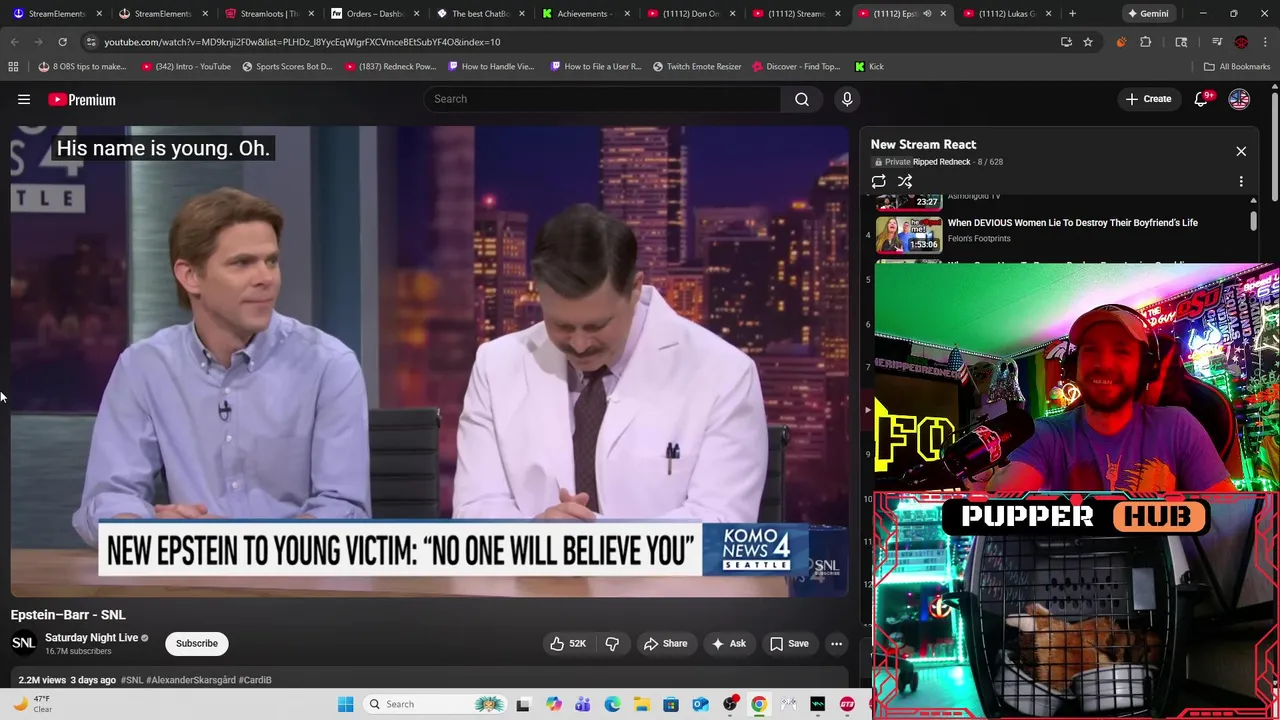This screenshot has width=1280, height=720.
Task: Click the Ripped Redneck playlist owner link
Action: tap(941, 162)
